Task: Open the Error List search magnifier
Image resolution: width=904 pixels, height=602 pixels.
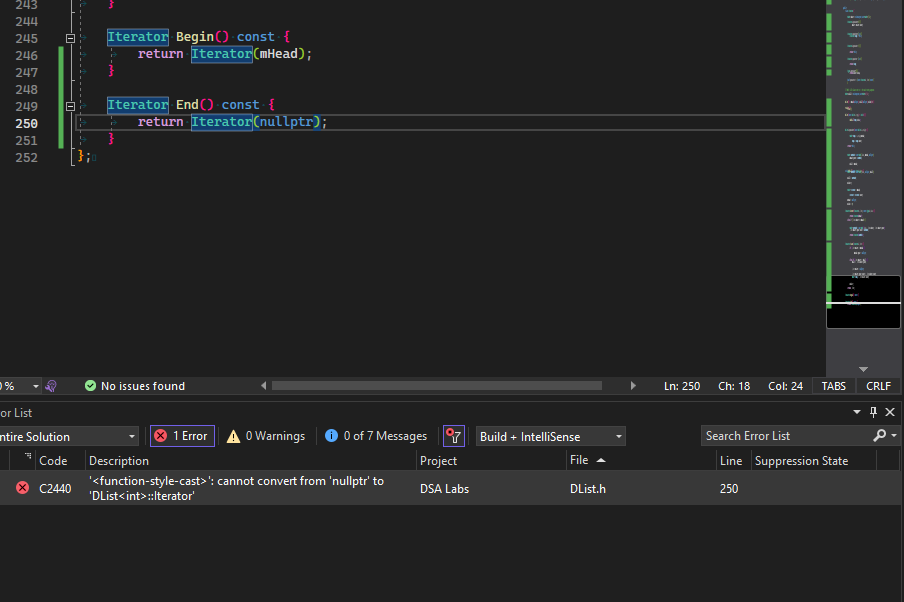Action: tap(877, 436)
